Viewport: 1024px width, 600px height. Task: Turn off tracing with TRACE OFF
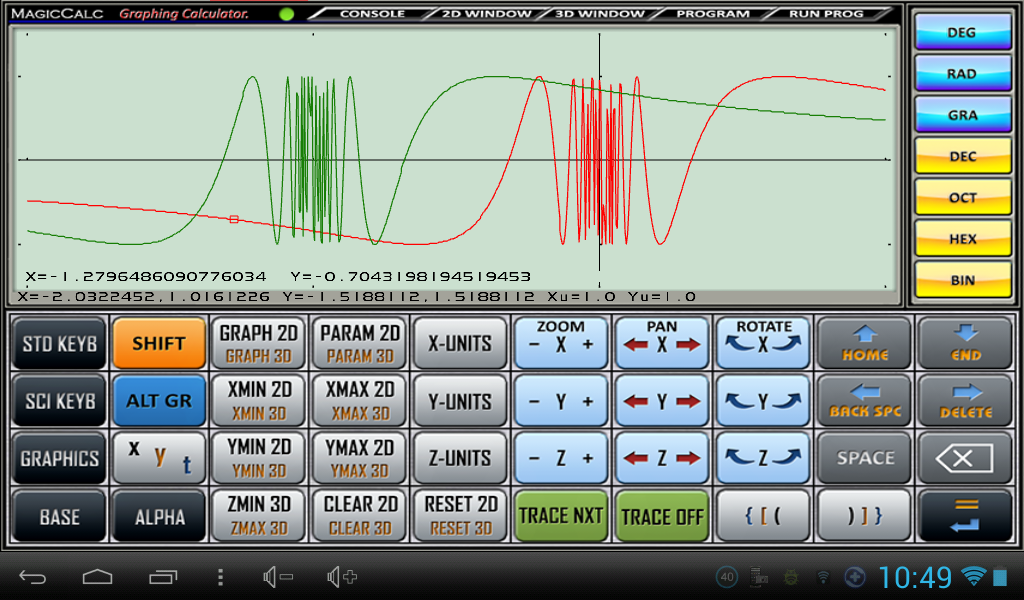661,516
